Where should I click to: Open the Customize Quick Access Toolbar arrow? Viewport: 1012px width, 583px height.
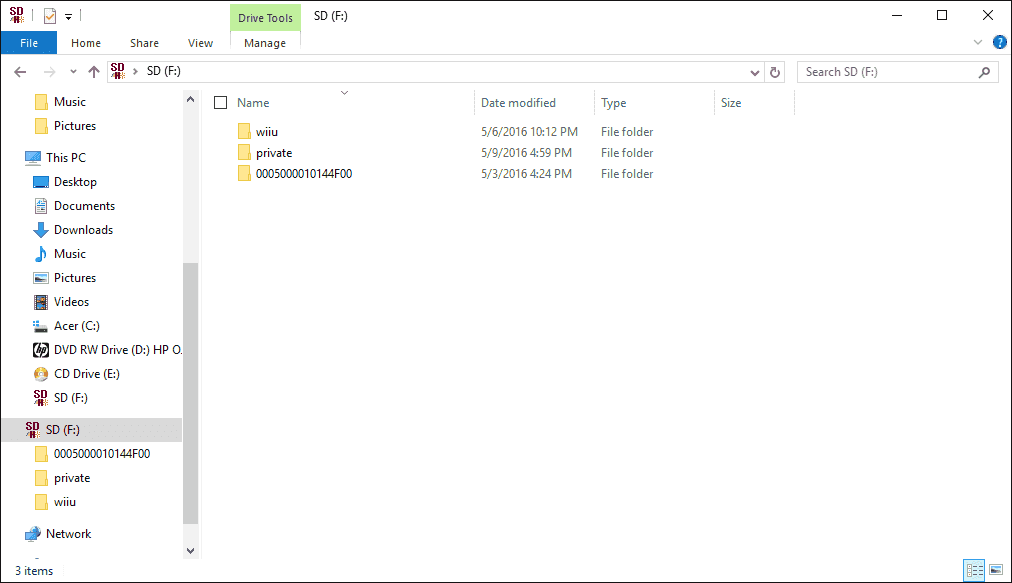pyautogui.click(x=68, y=17)
